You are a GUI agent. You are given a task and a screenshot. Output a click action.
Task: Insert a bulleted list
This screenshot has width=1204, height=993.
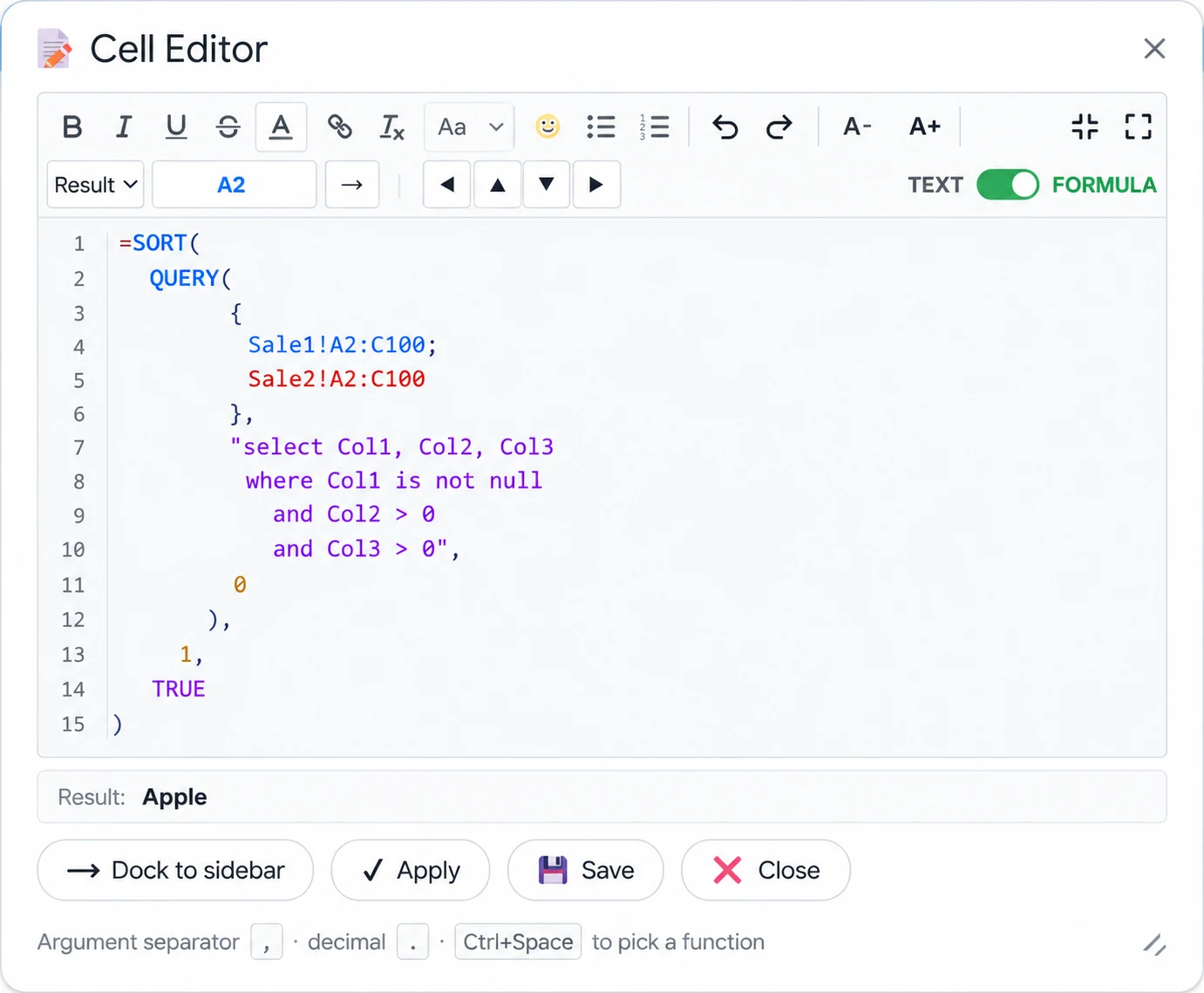coord(601,127)
